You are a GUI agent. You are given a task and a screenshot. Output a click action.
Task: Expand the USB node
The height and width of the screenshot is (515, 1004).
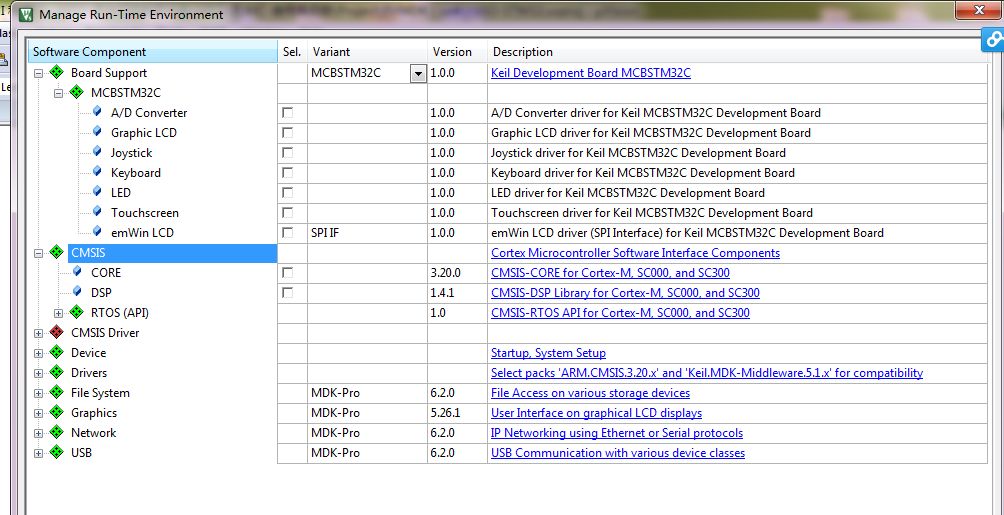click(x=38, y=453)
